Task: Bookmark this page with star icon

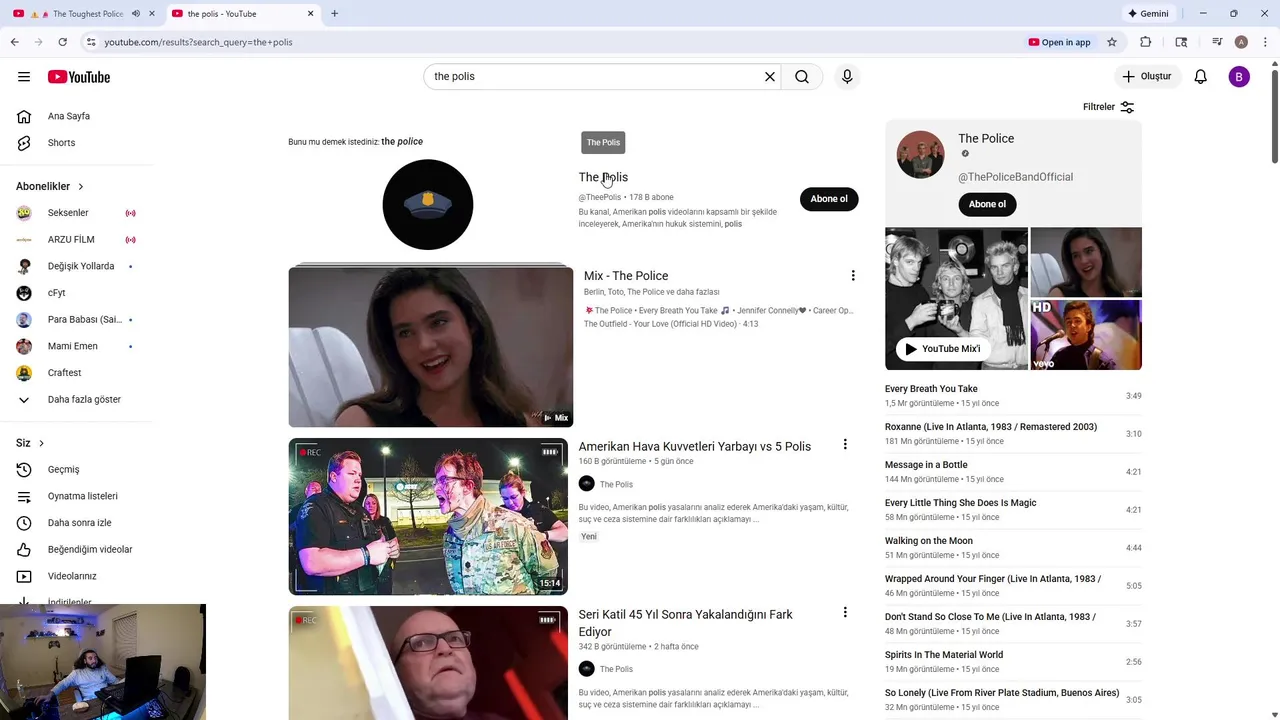Action: pyautogui.click(x=1111, y=42)
